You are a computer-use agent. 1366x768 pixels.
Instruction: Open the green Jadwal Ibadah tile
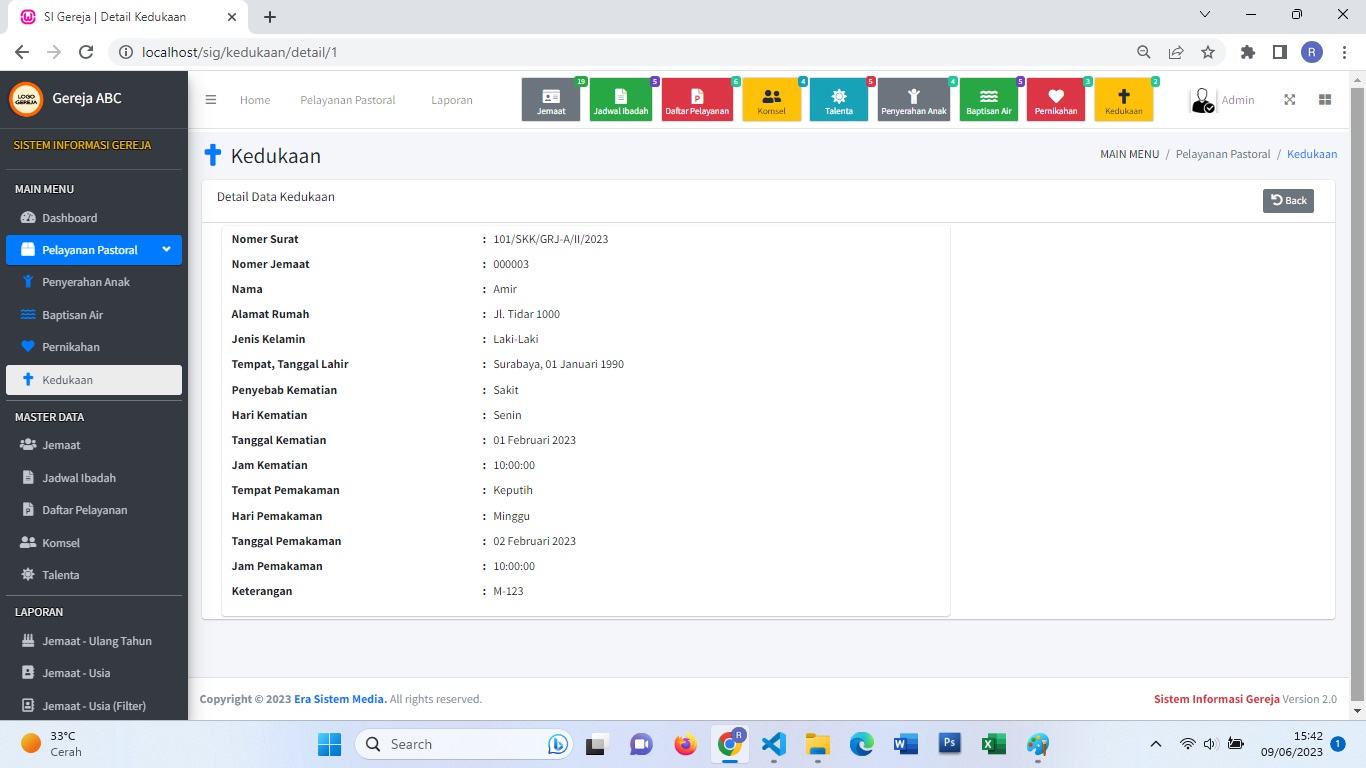click(620, 100)
